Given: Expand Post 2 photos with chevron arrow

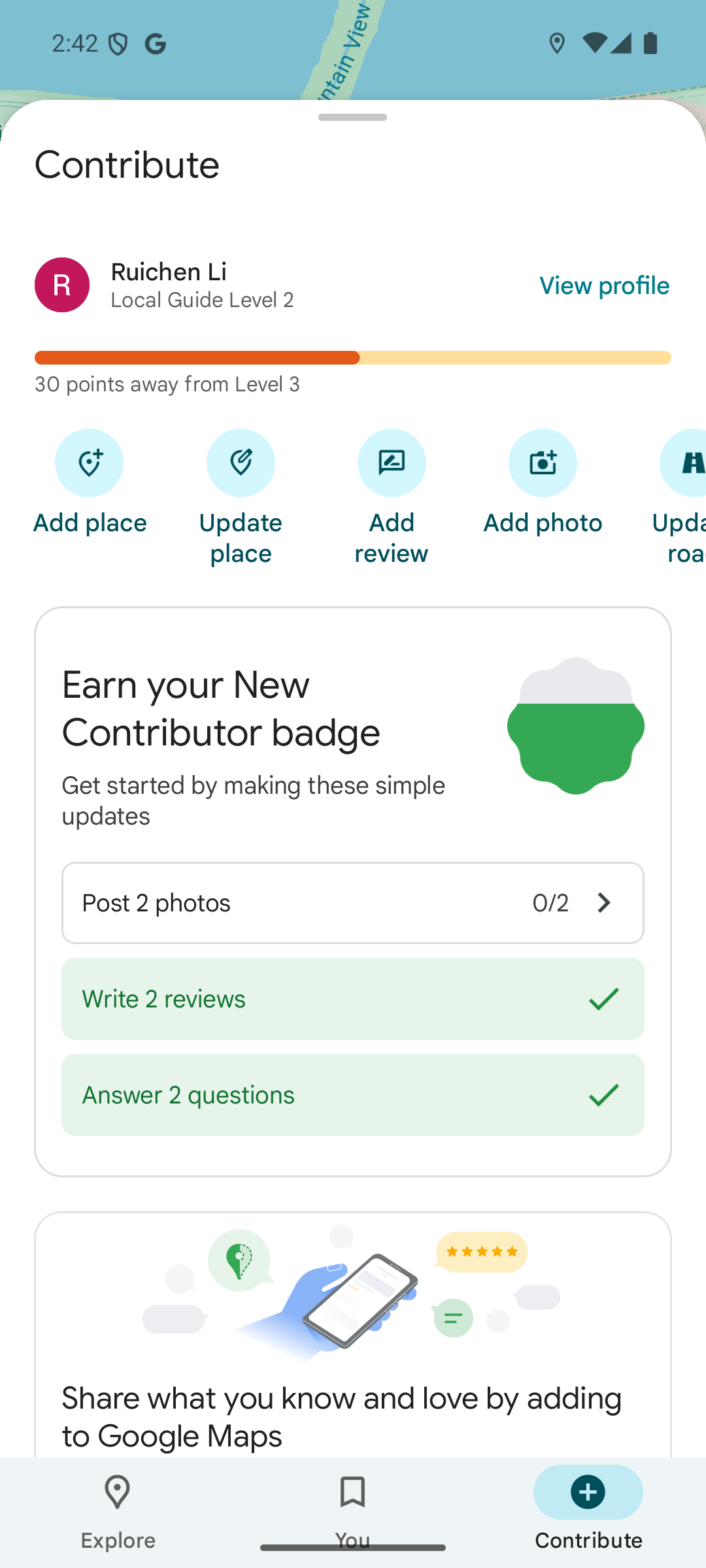Looking at the screenshot, I should [x=604, y=903].
